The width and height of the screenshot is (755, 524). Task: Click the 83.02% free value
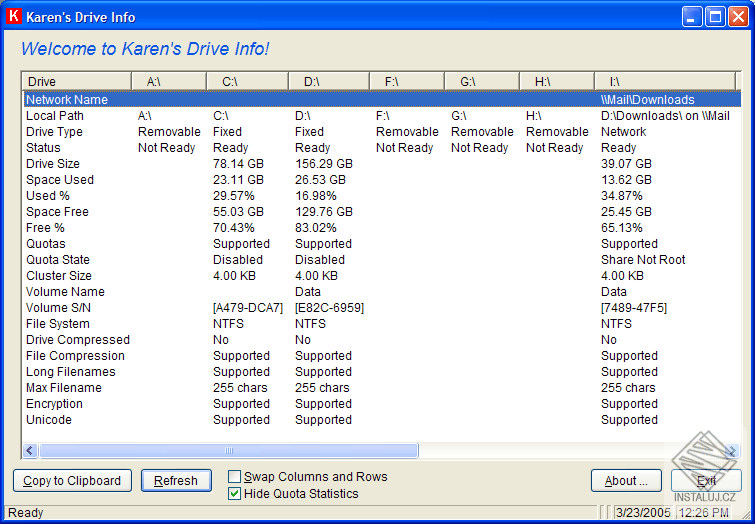click(x=315, y=227)
